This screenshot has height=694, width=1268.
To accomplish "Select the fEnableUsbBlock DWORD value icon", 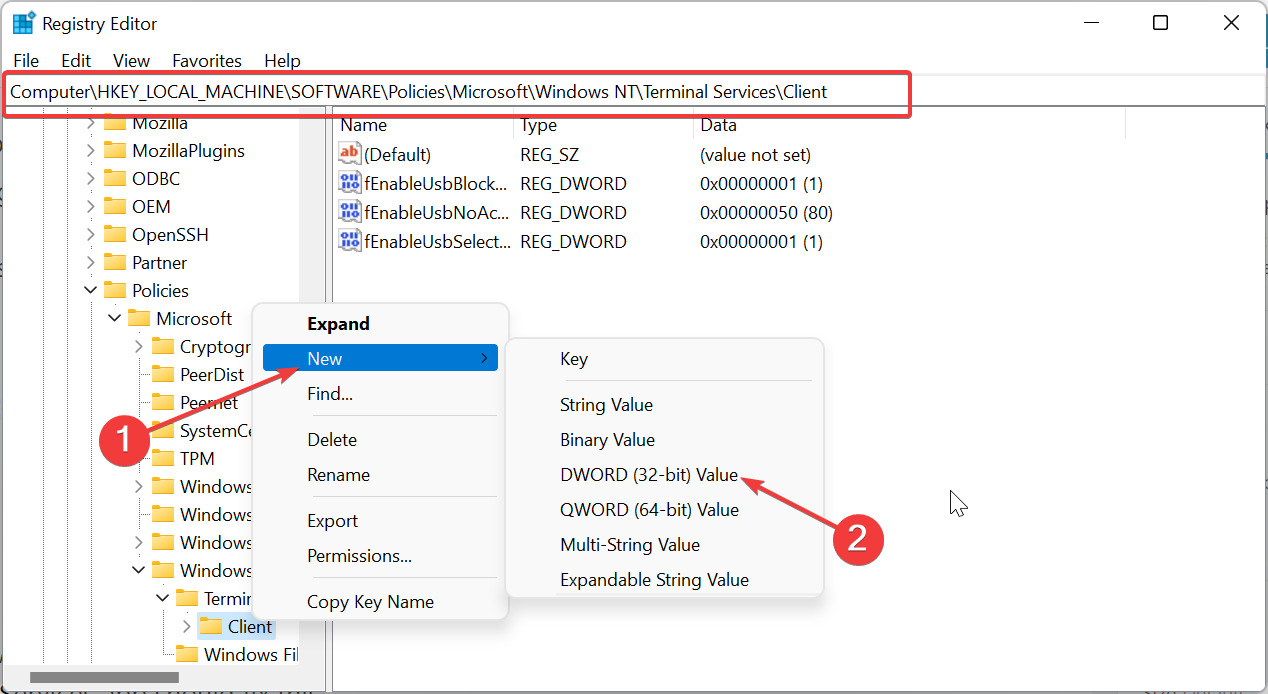I will [x=350, y=183].
